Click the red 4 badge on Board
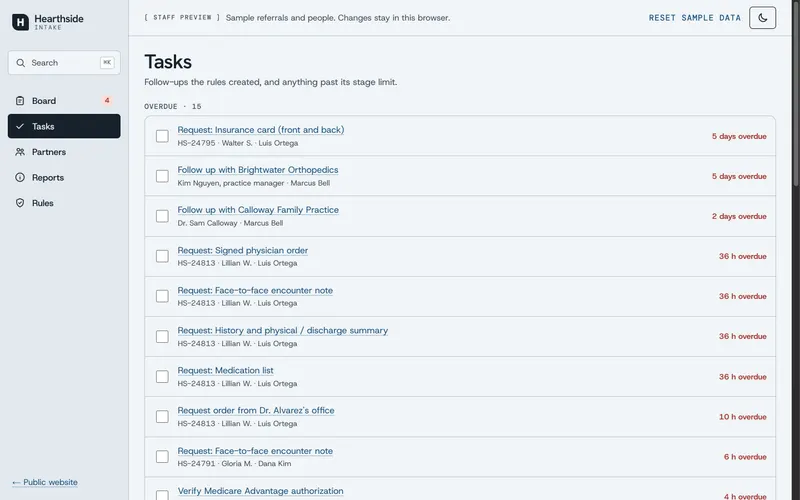The image size is (800, 500). tap(107, 101)
